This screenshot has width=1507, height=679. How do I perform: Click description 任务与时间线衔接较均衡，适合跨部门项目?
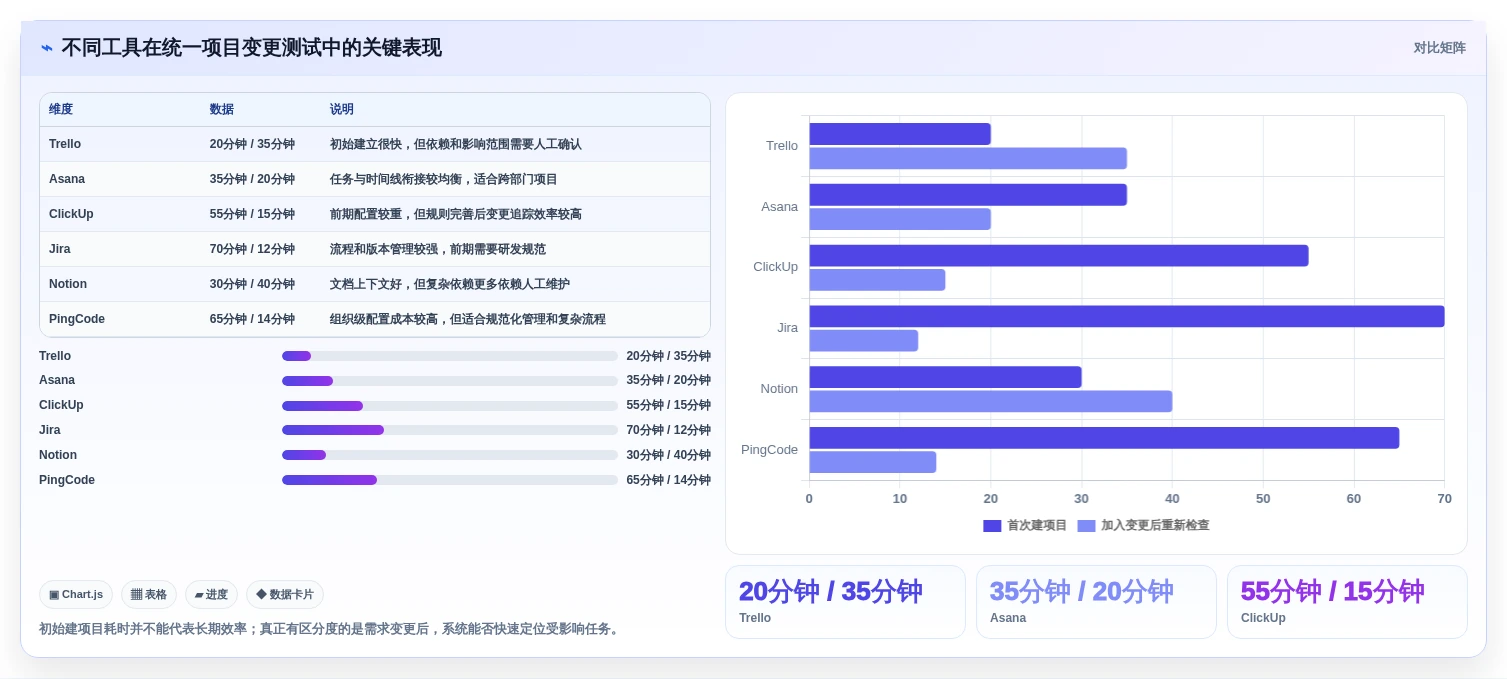[444, 179]
